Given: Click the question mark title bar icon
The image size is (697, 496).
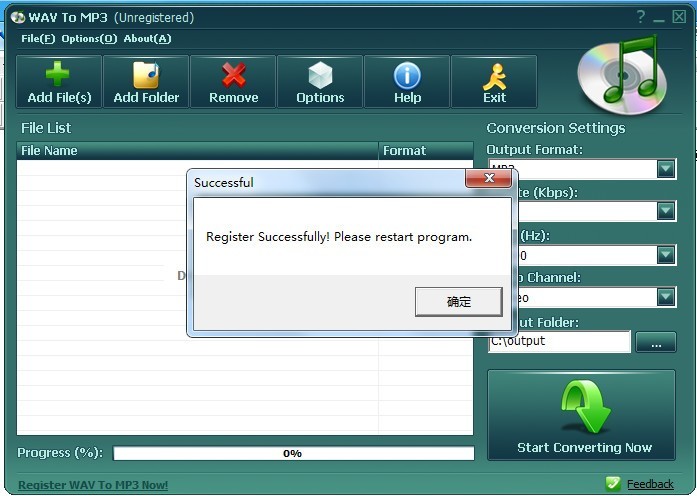Looking at the screenshot, I should [641, 17].
